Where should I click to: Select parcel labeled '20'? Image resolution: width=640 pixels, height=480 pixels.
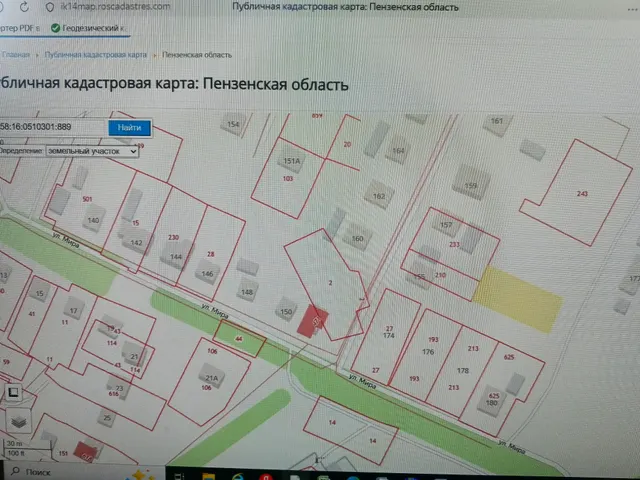[x=347, y=144]
